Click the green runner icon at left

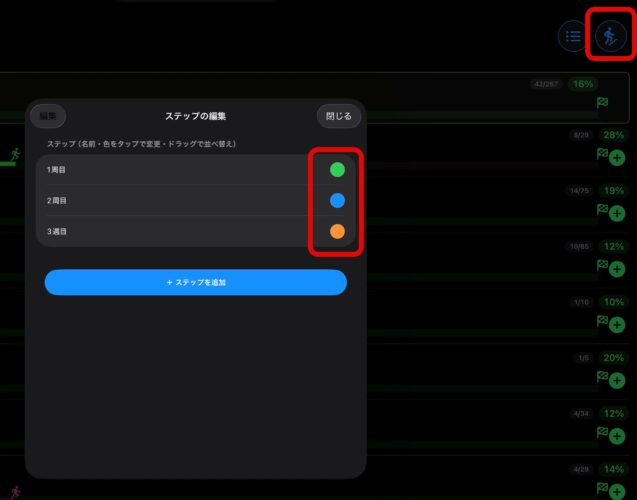[15, 154]
